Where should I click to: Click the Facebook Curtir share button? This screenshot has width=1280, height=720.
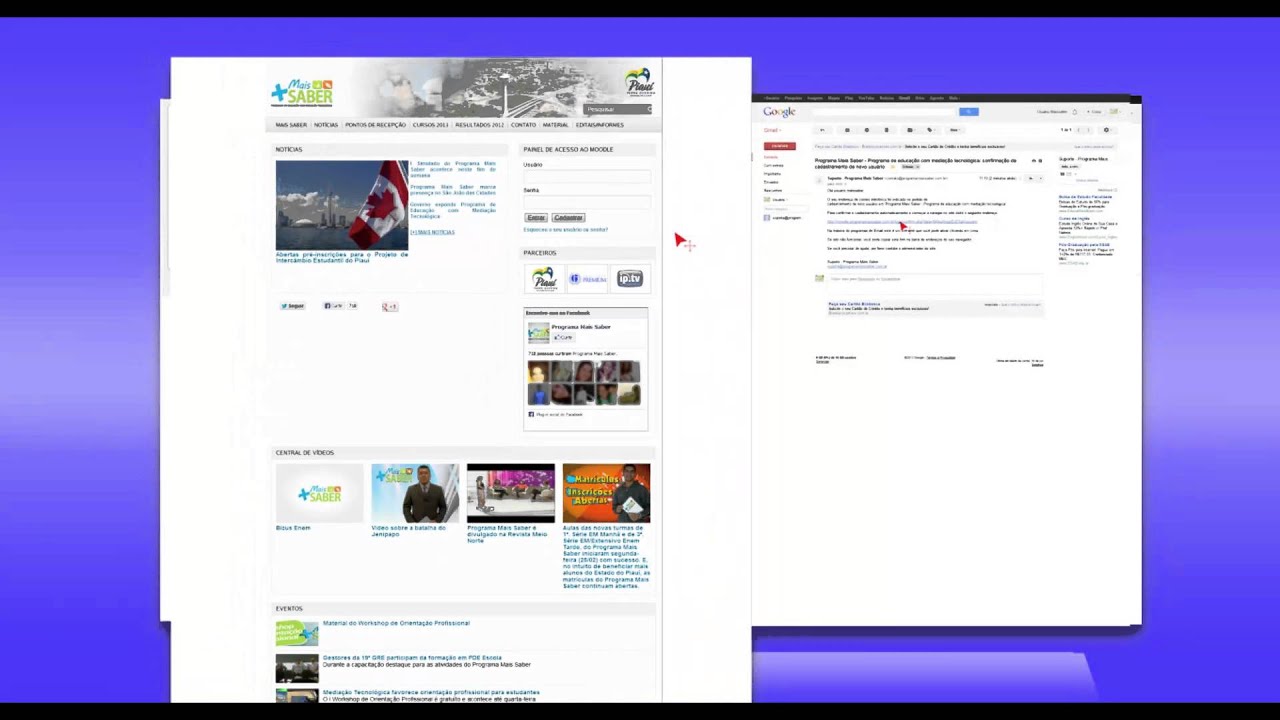pos(333,306)
